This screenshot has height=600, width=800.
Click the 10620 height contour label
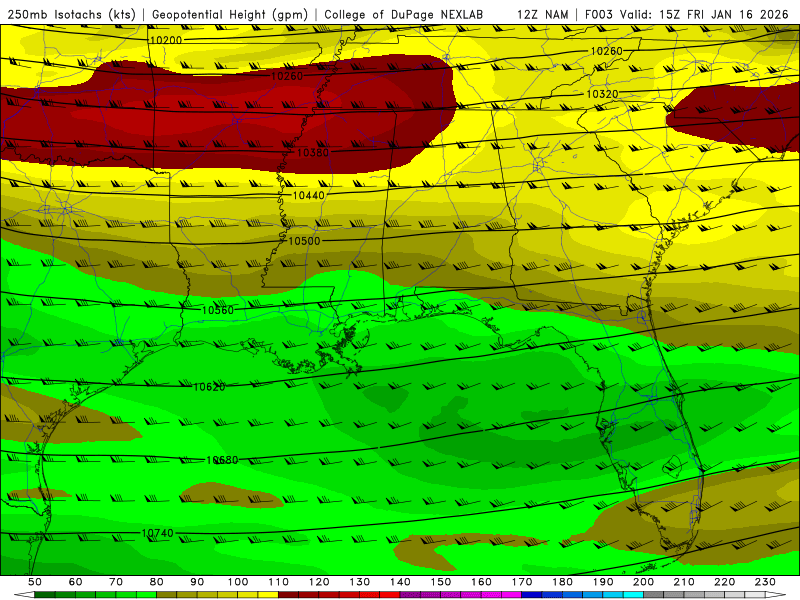(209, 387)
